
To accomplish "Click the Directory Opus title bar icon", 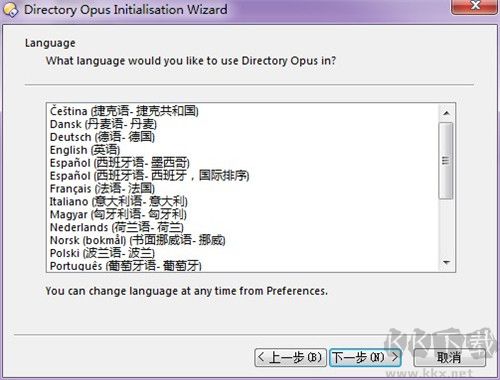I will [10, 10].
